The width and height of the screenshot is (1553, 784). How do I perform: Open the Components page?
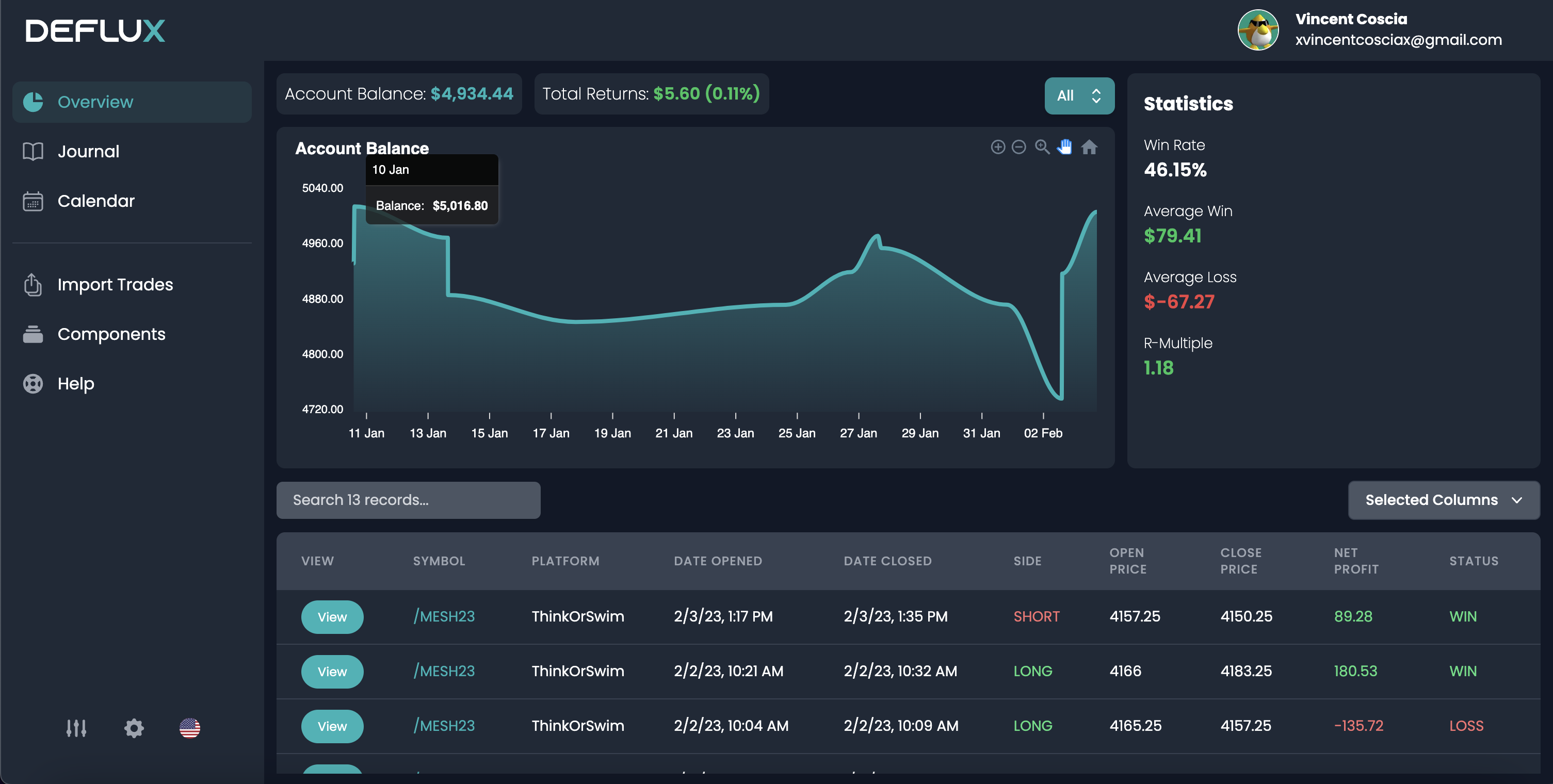[111, 333]
